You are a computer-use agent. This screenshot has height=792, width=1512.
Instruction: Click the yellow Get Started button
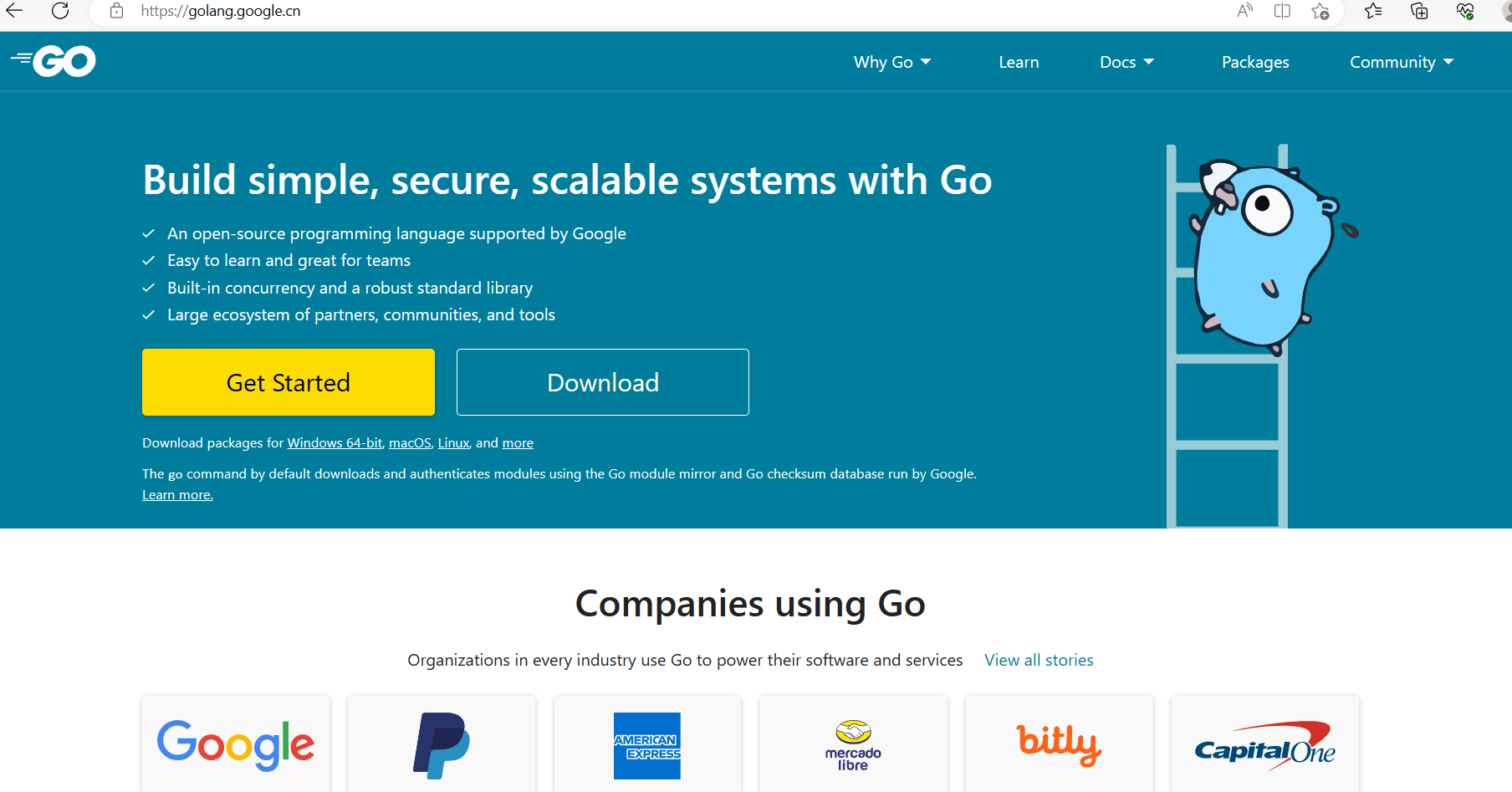[289, 382]
